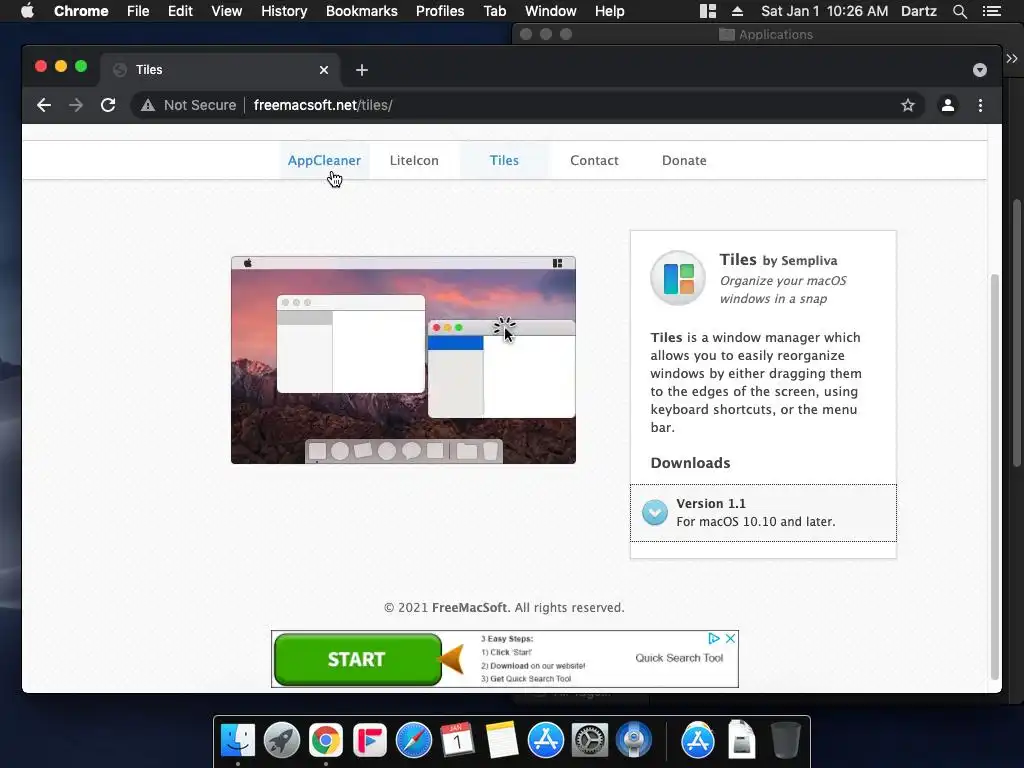Open Safari from the Dock
The image size is (1024, 768).
pyautogui.click(x=413, y=740)
